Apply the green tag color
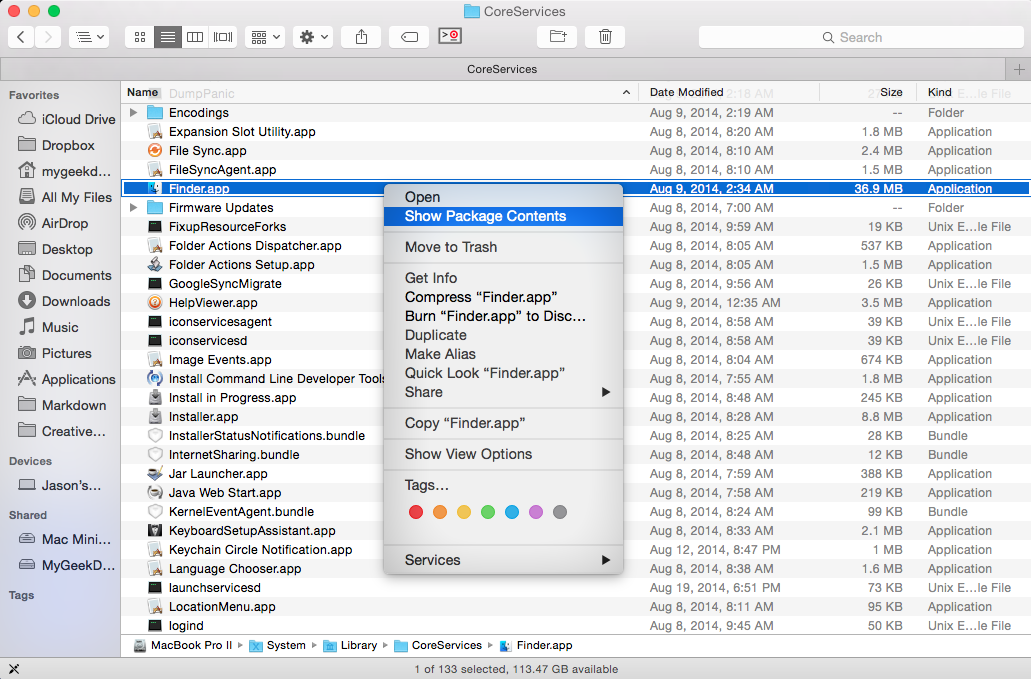Image resolution: width=1031 pixels, height=679 pixels. tap(488, 512)
